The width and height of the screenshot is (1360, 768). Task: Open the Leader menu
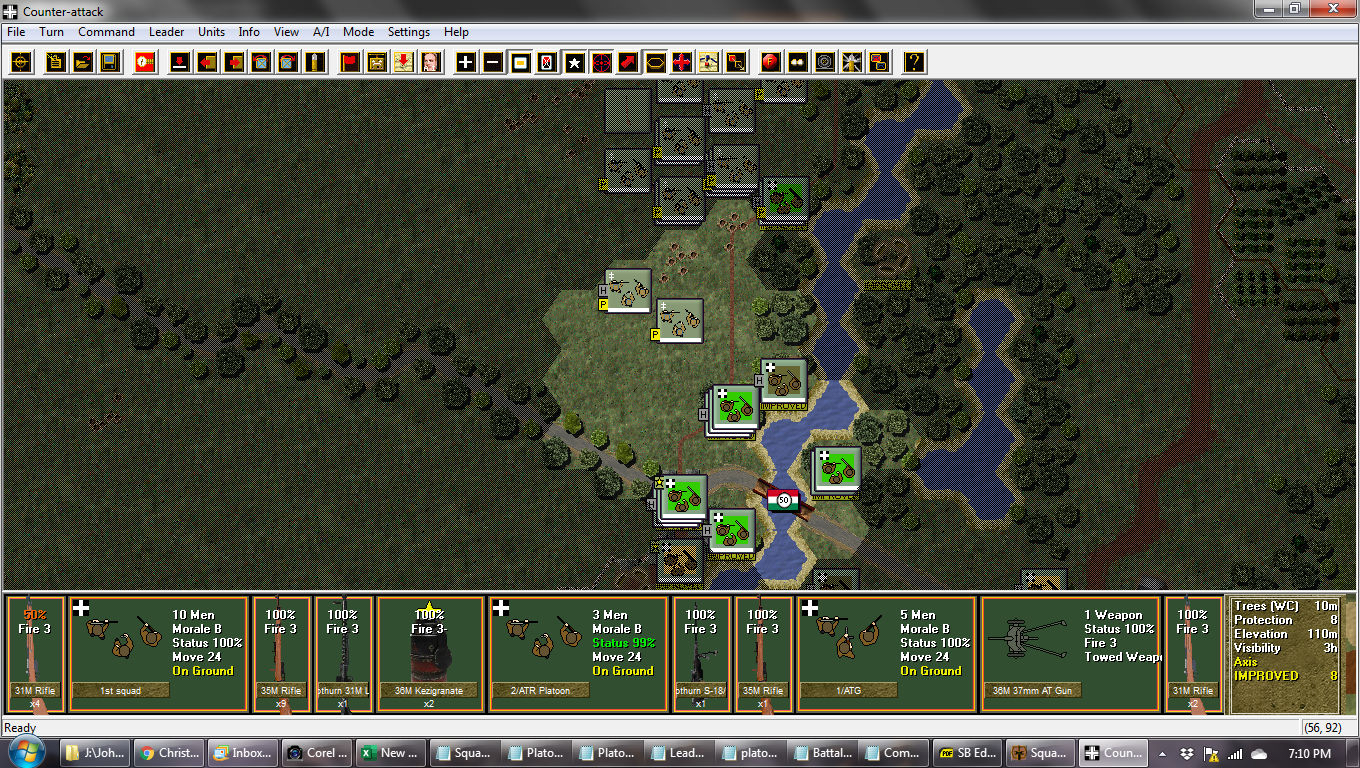(x=167, y=32)
